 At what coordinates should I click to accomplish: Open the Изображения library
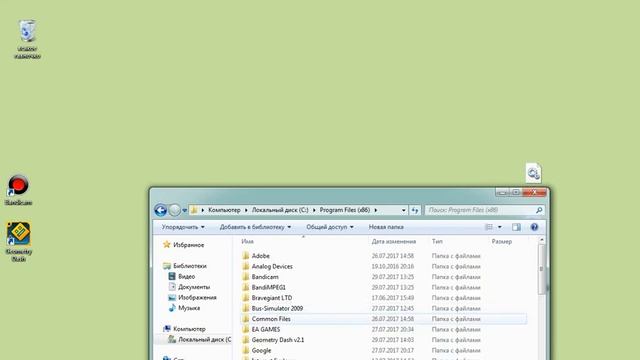click(x=197, y=298)
